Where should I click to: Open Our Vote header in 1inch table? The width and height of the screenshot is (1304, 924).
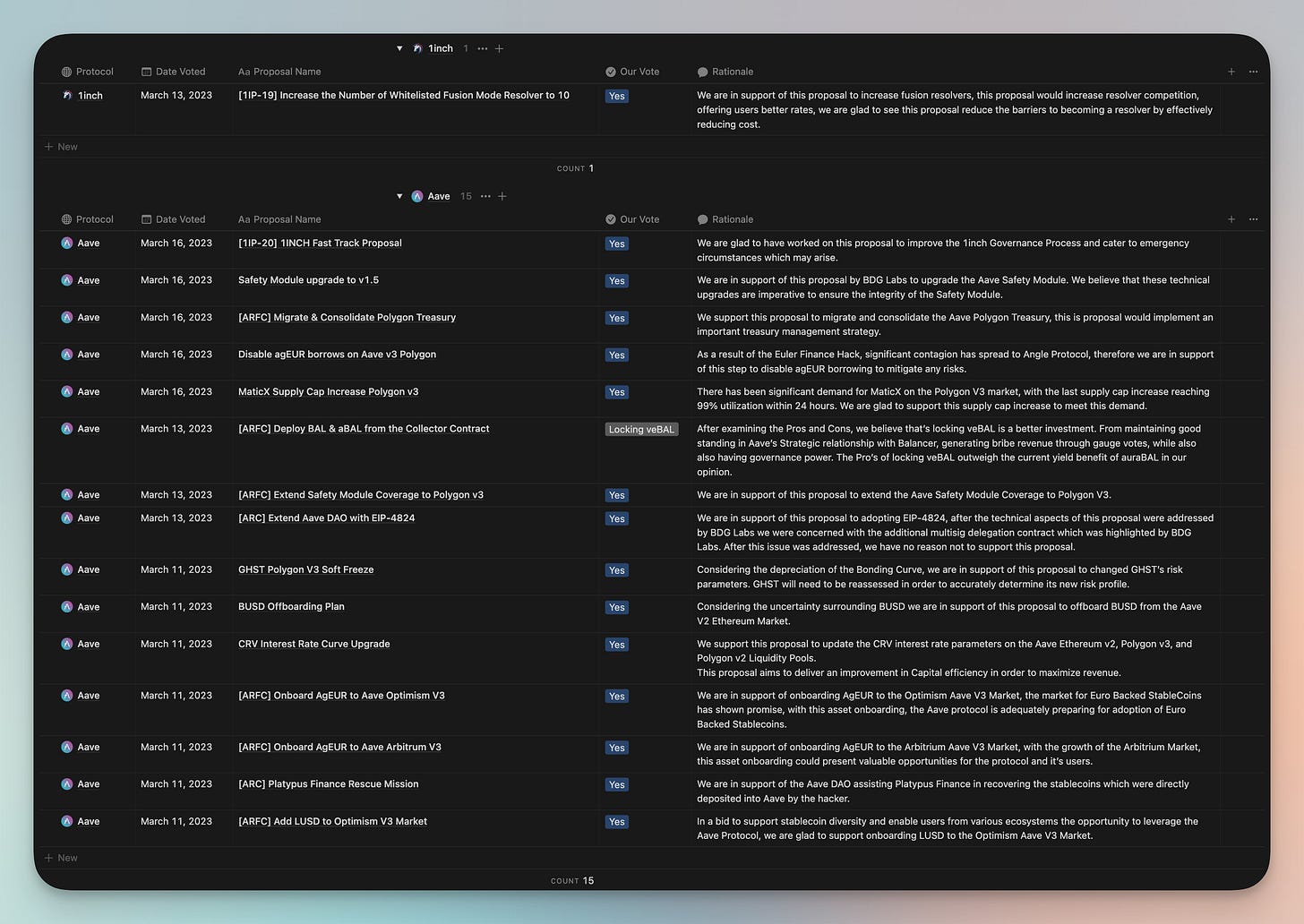(632, 72)
